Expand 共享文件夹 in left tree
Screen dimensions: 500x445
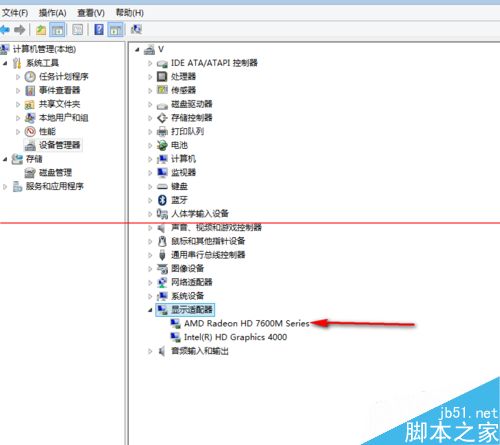pyautogui.click(x=18, y=104)
